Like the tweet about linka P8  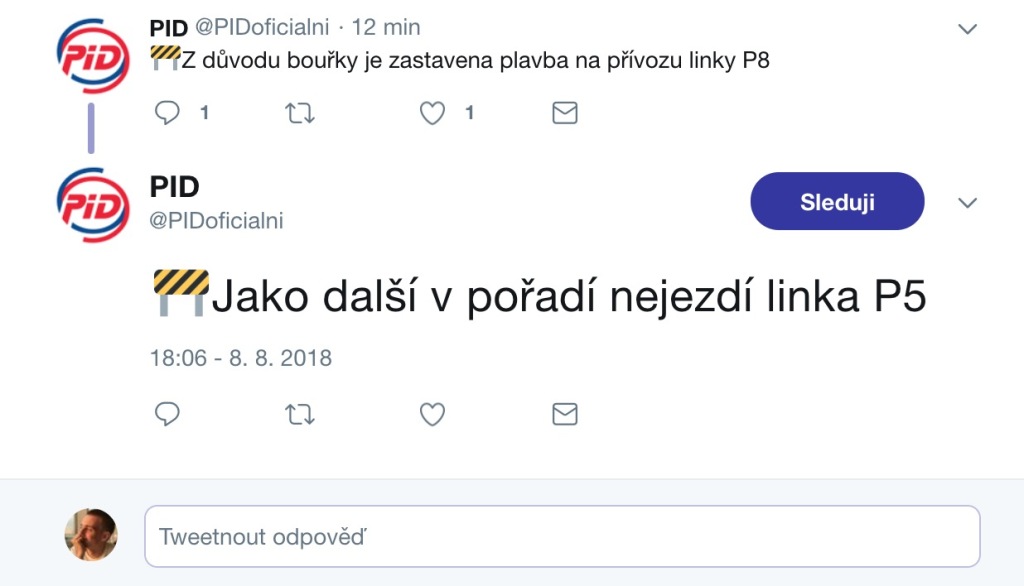click(x=432, y=113)
